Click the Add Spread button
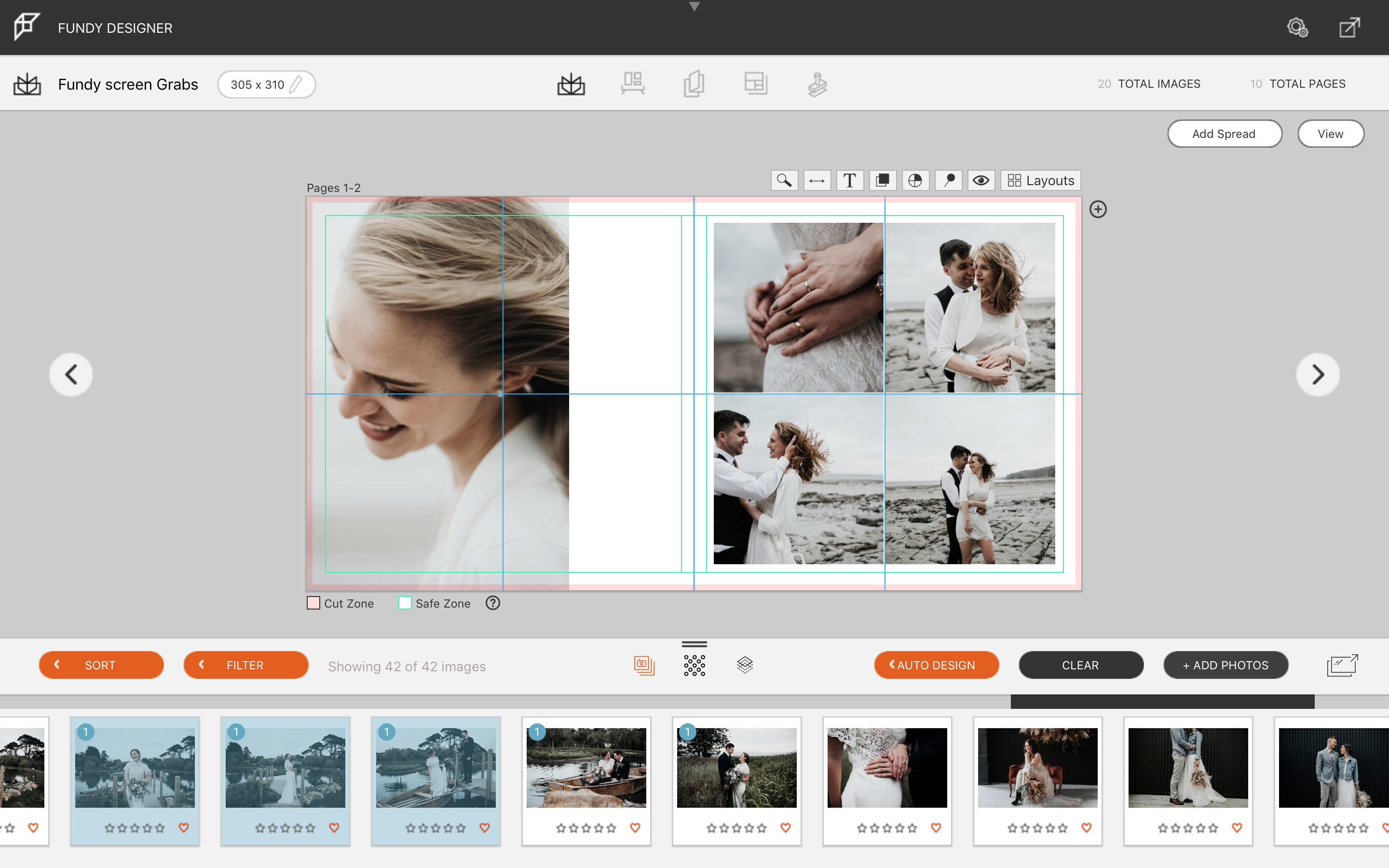The width and height of the screenshot is (1389, 868). 1224,134
